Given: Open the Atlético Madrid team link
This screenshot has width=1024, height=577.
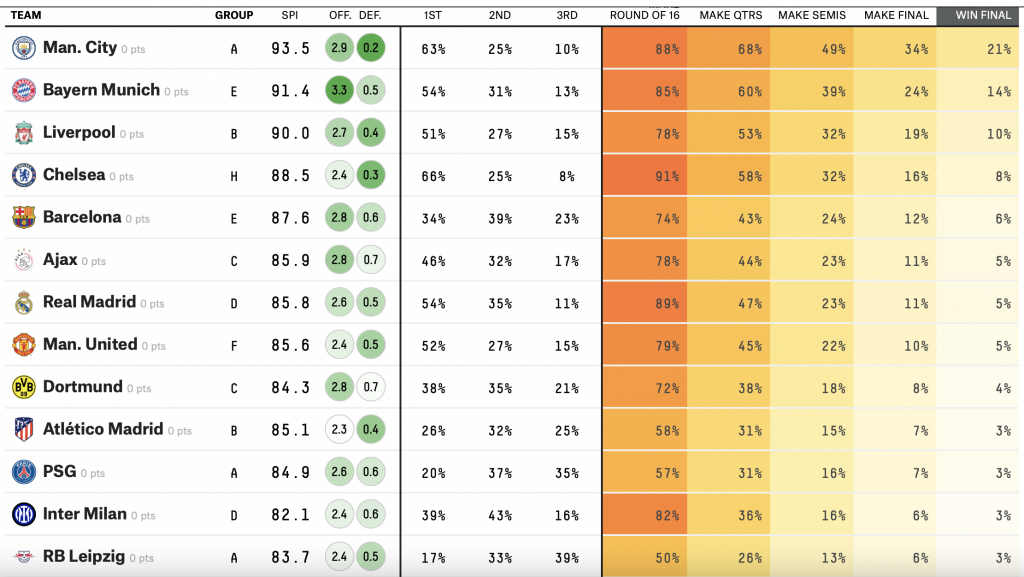Looking at the screenshot, I should 102,429.
